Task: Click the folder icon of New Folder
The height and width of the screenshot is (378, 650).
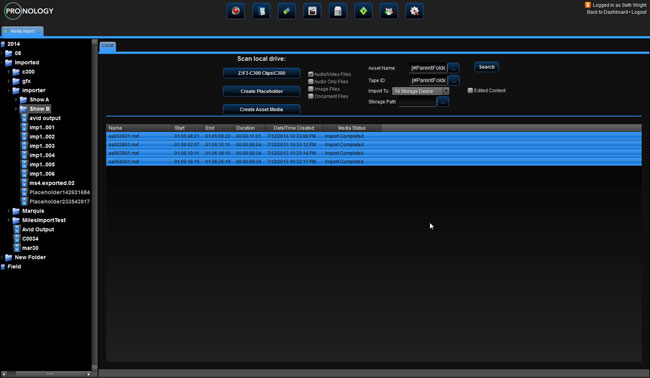Action: (8, 257)
